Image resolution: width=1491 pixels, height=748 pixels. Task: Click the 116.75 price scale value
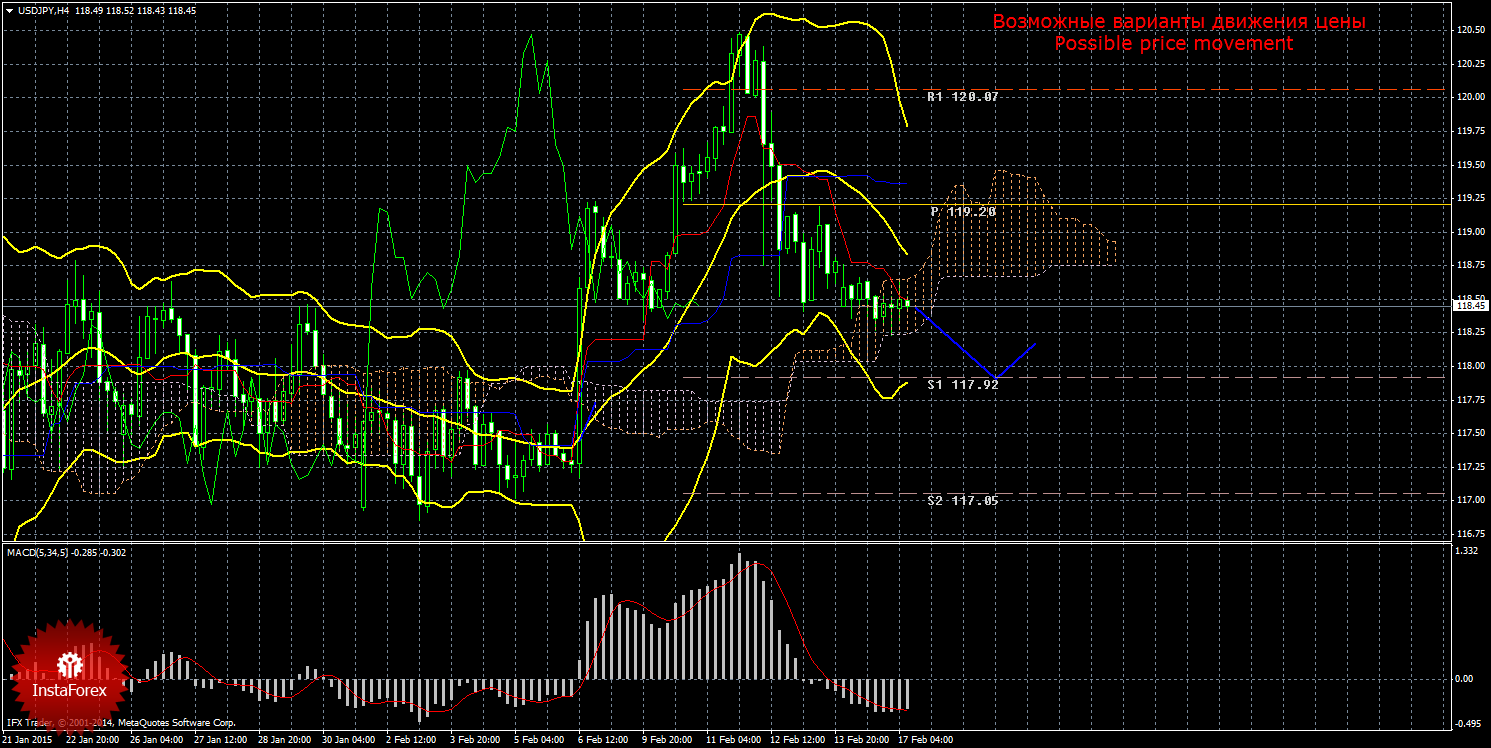1470,534
